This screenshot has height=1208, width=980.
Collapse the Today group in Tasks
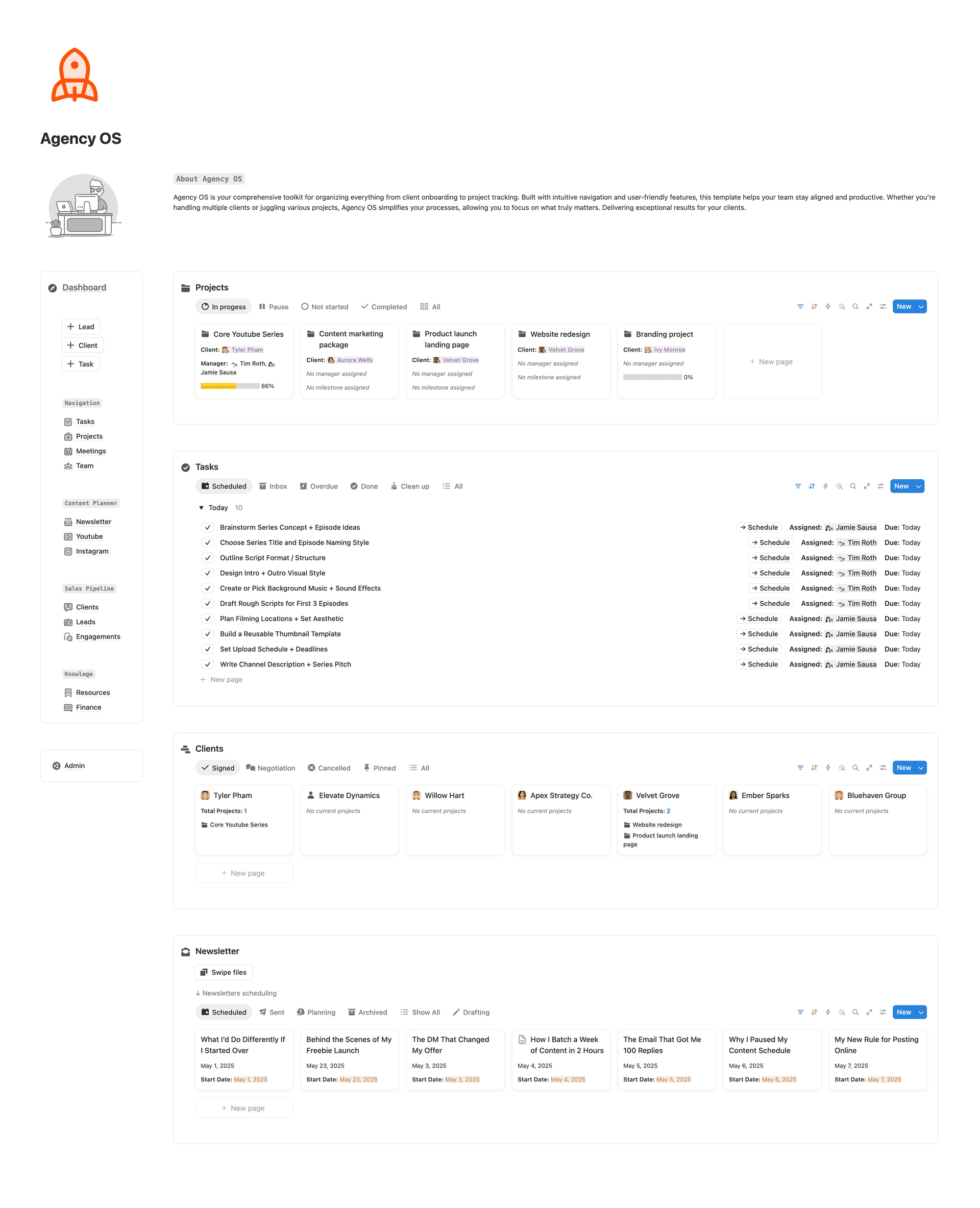click(x=201, y=507)
